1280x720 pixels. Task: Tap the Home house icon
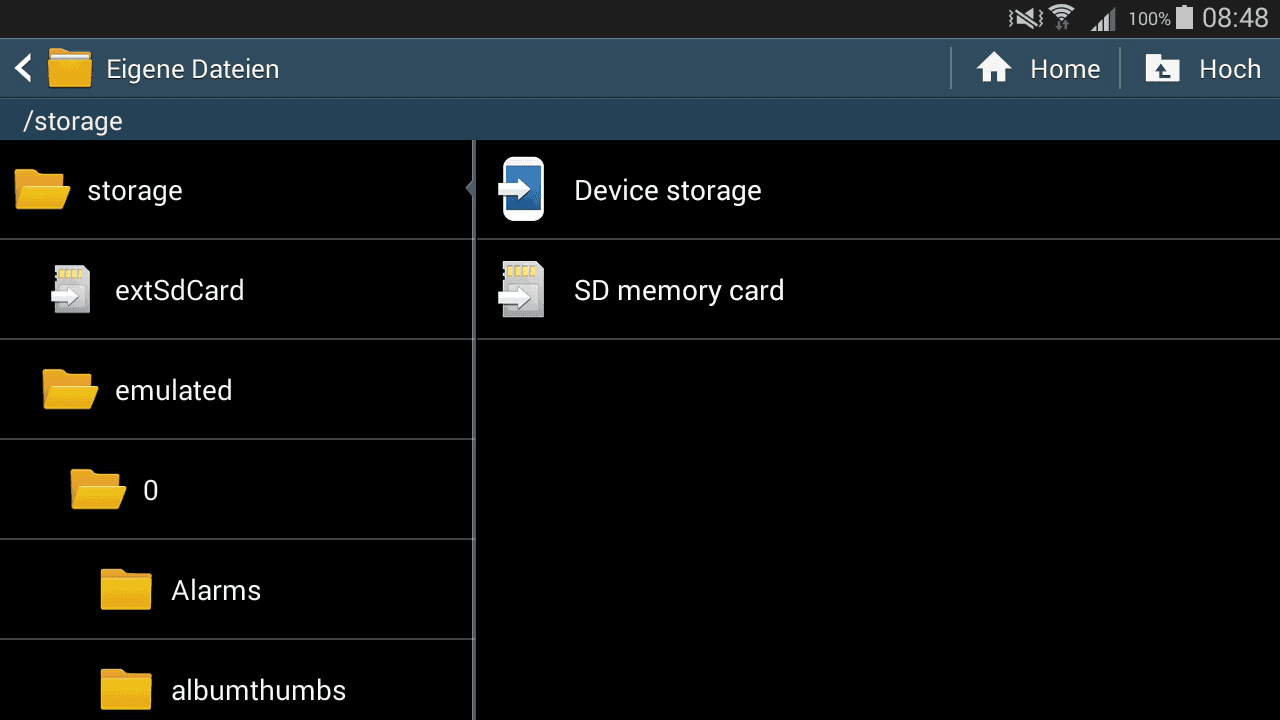994,69
